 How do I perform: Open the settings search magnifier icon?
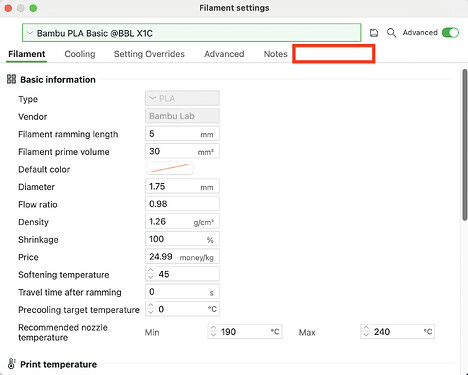pyautogui.click(x=391, y=33)
